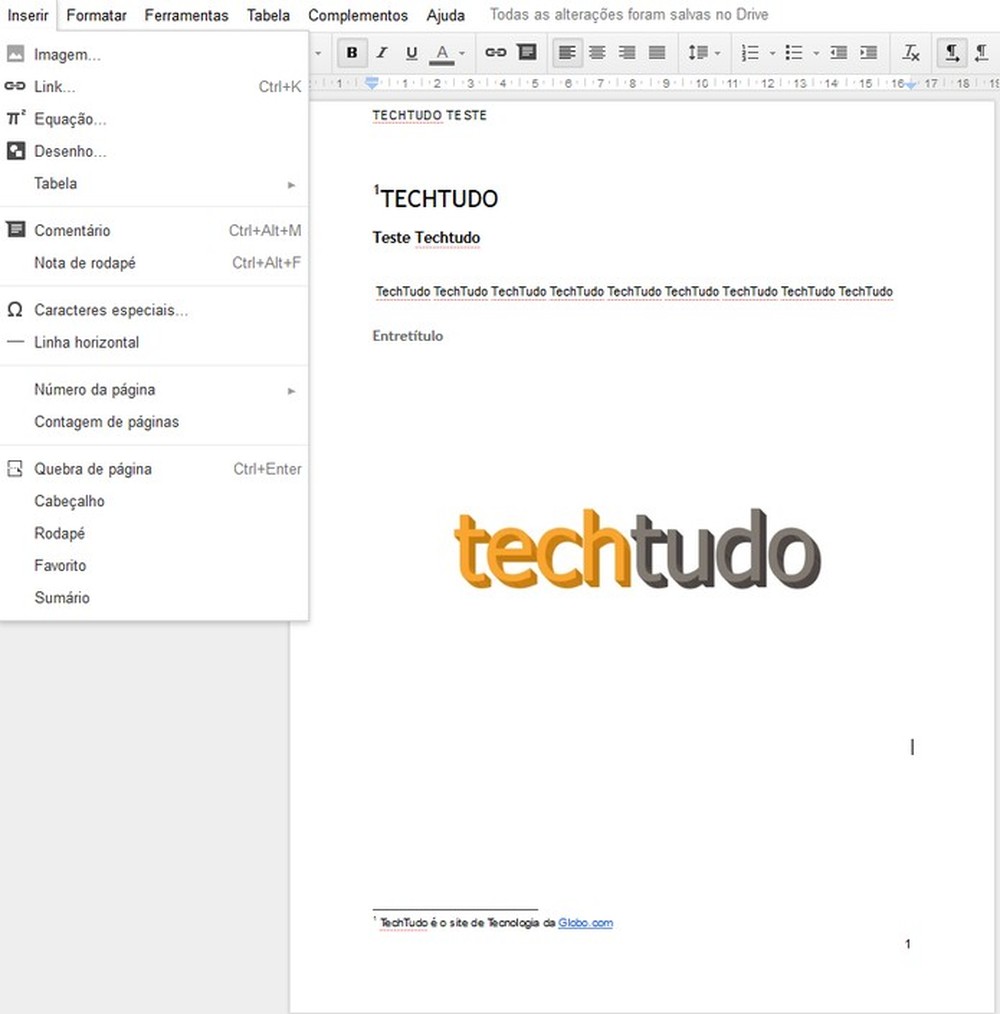Select Nota de rodapé from the menu
Image resolution: width=1000 pixels, height=1014 pixels.
point(86,262)
